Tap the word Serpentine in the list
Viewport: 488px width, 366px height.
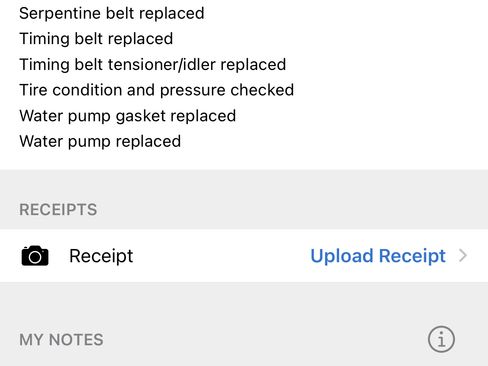point(60,14)
